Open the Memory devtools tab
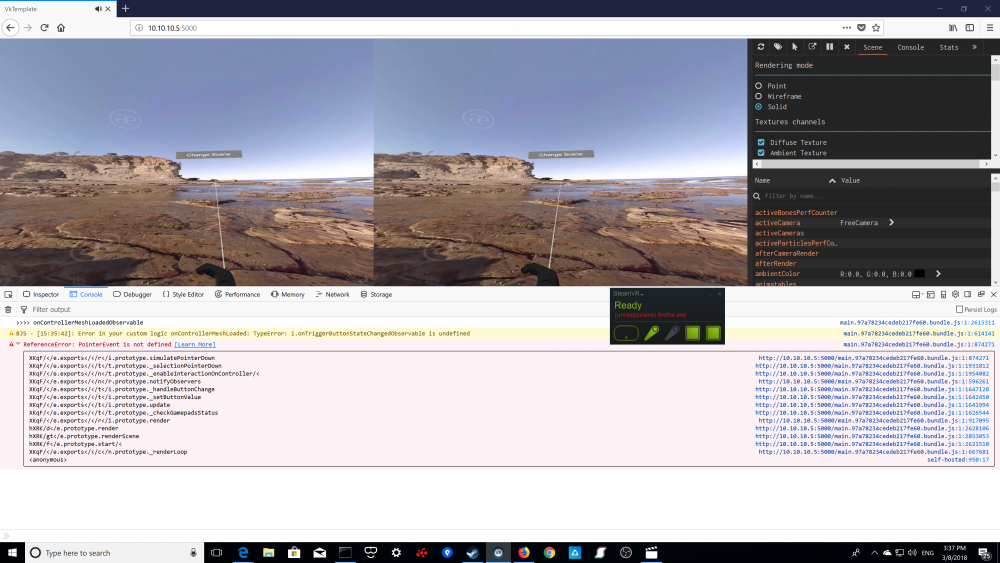The height and width of the screenshot is (563, 1000). pos(287,295)
